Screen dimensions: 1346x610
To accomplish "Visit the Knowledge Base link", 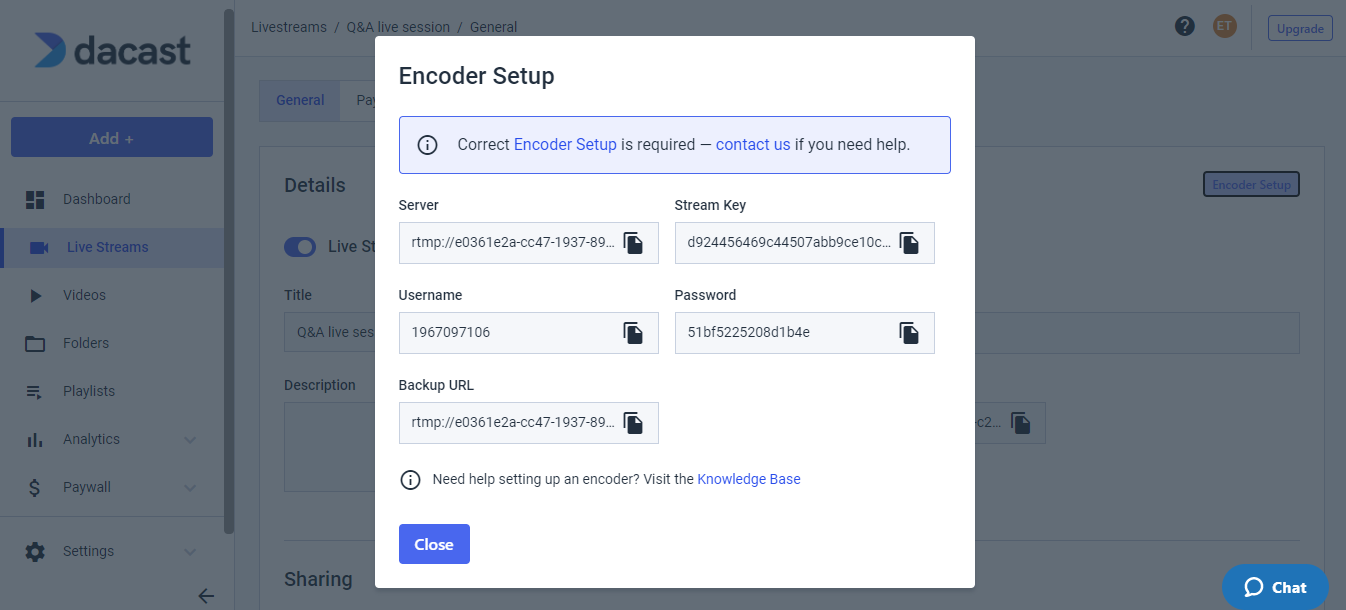I will [x=748, y=479].
